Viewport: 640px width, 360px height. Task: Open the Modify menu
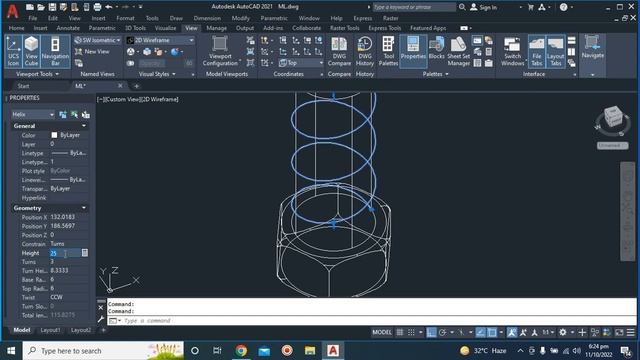[240, 18]
